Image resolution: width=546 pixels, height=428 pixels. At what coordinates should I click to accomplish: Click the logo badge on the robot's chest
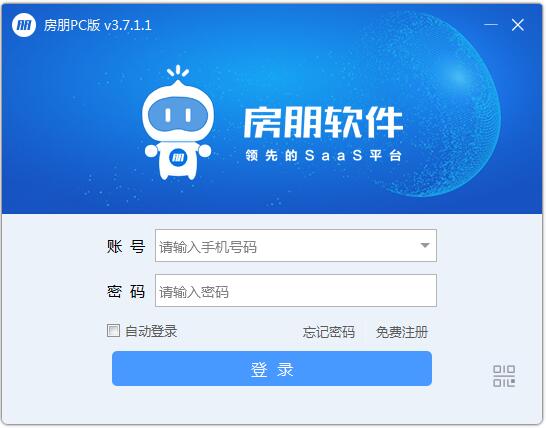(x=178, y=157)
